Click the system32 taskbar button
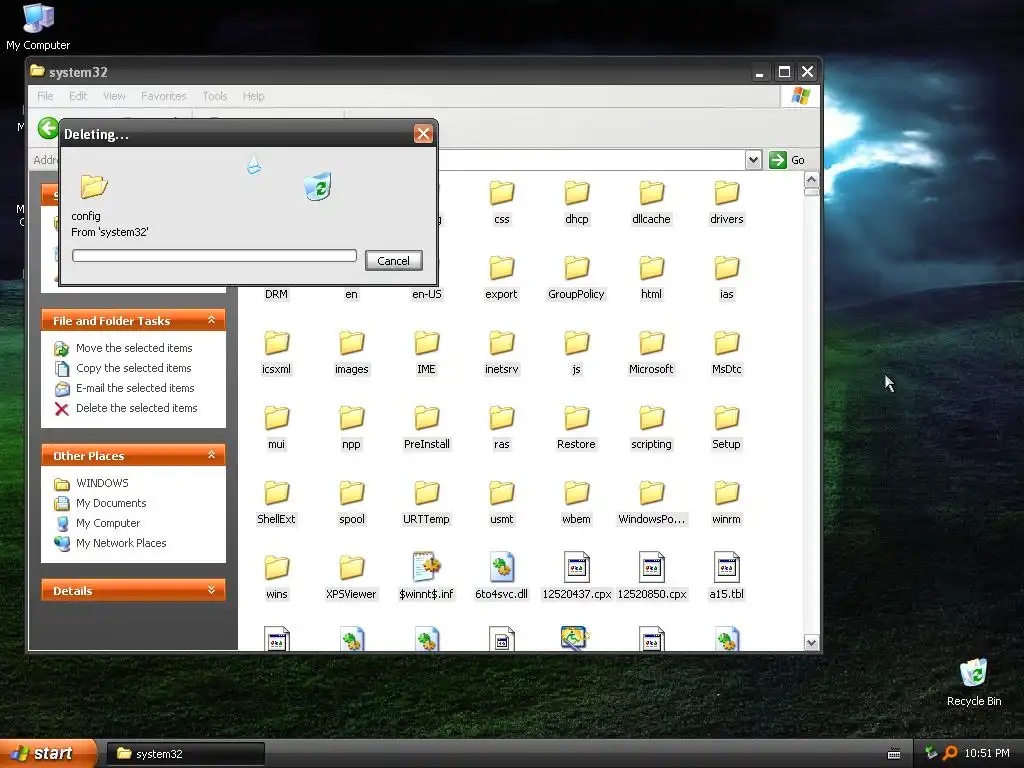This screenshot has height=768, width=1024. tap(185, 754)
